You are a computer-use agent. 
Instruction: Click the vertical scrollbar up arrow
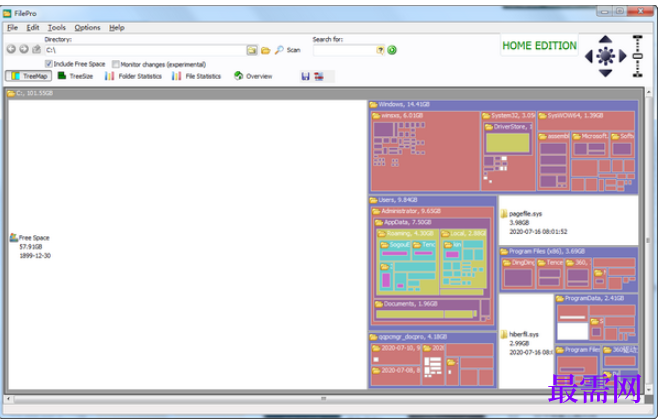pyautogui.click(x=649, y=92)
